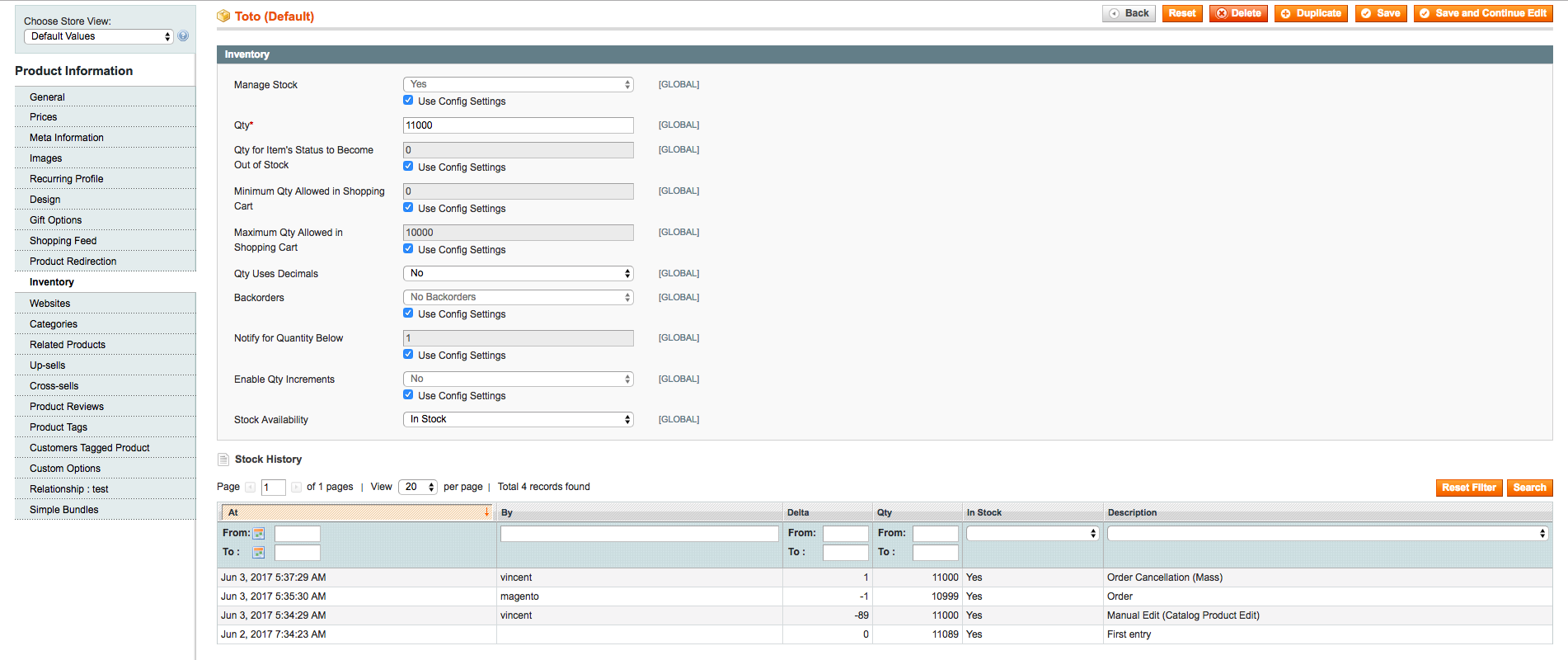Click the Reset button at top

(x=1182, y=13)
